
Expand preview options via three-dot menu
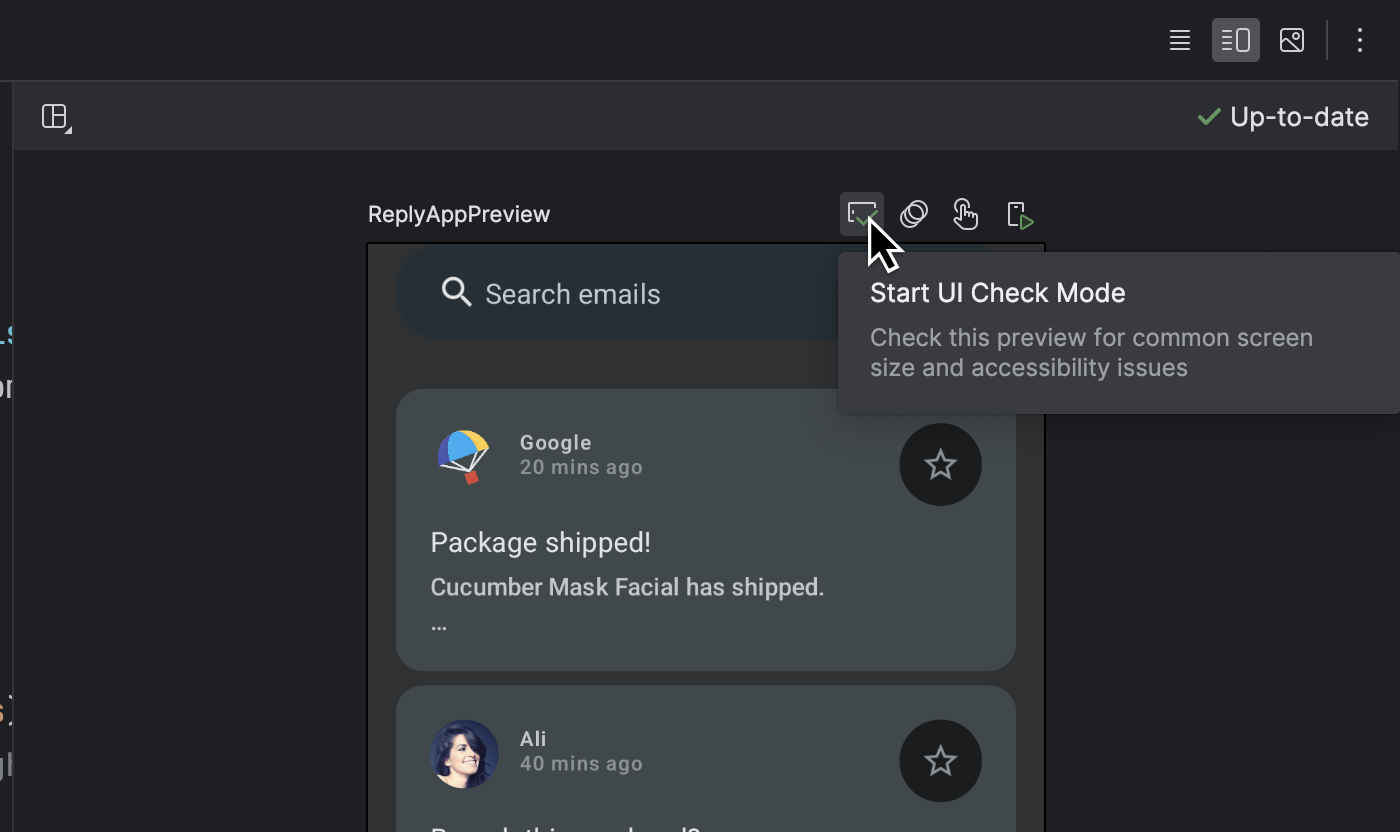pos(1359,40)
